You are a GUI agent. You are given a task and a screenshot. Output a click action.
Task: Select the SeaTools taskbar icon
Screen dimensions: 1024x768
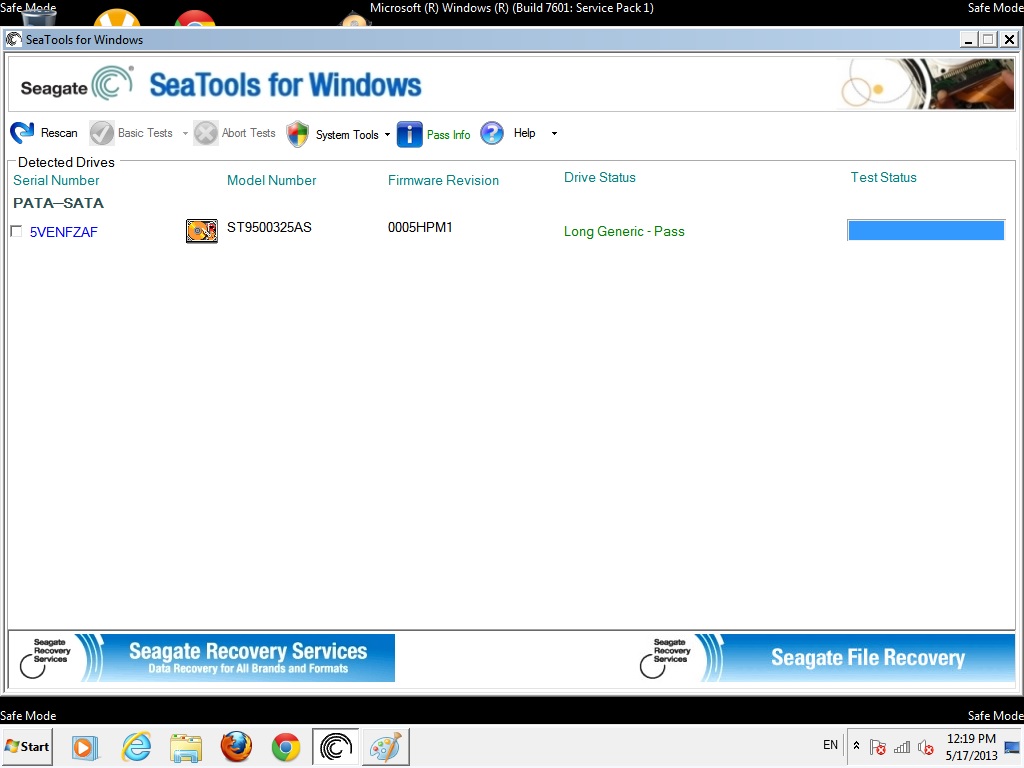(x=336, y=746)
